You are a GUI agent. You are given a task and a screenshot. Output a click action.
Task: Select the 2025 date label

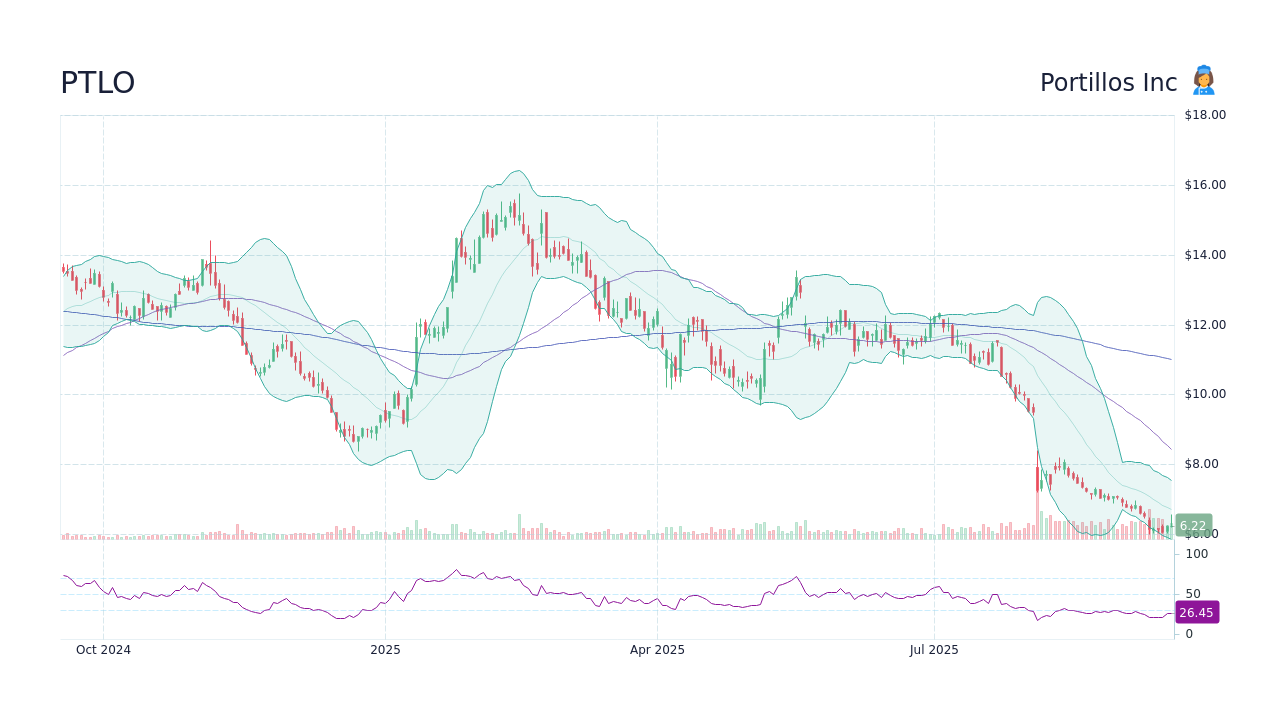click(x=386, y=649)
